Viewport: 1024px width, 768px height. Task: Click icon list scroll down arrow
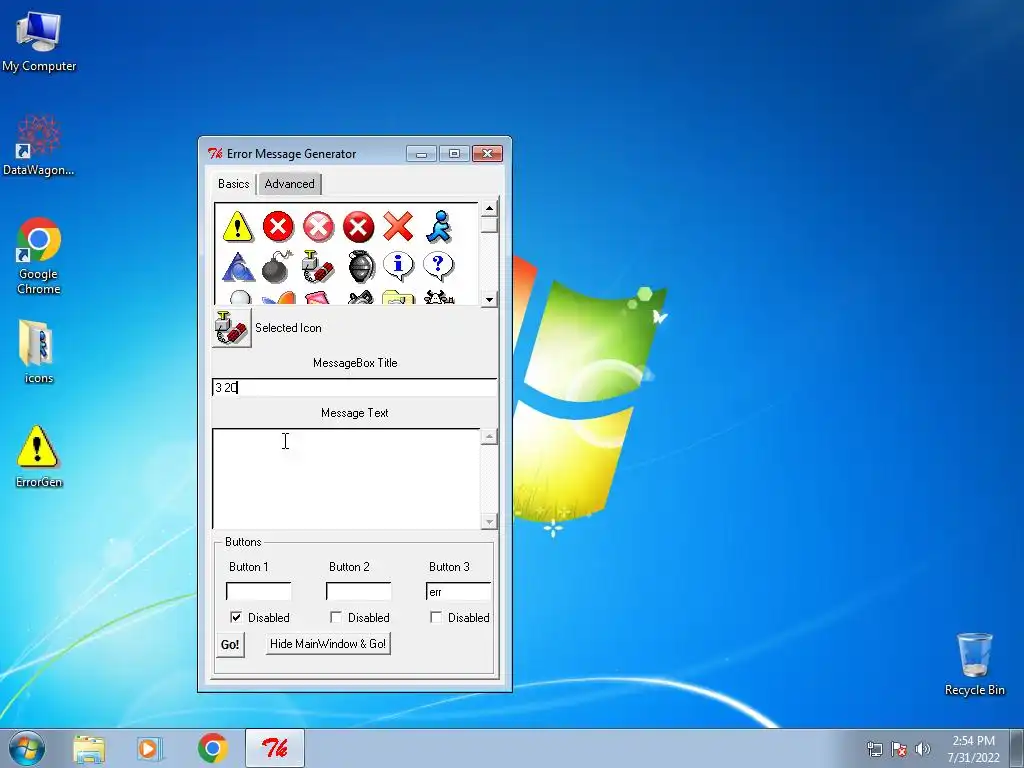tap(489, 300)
